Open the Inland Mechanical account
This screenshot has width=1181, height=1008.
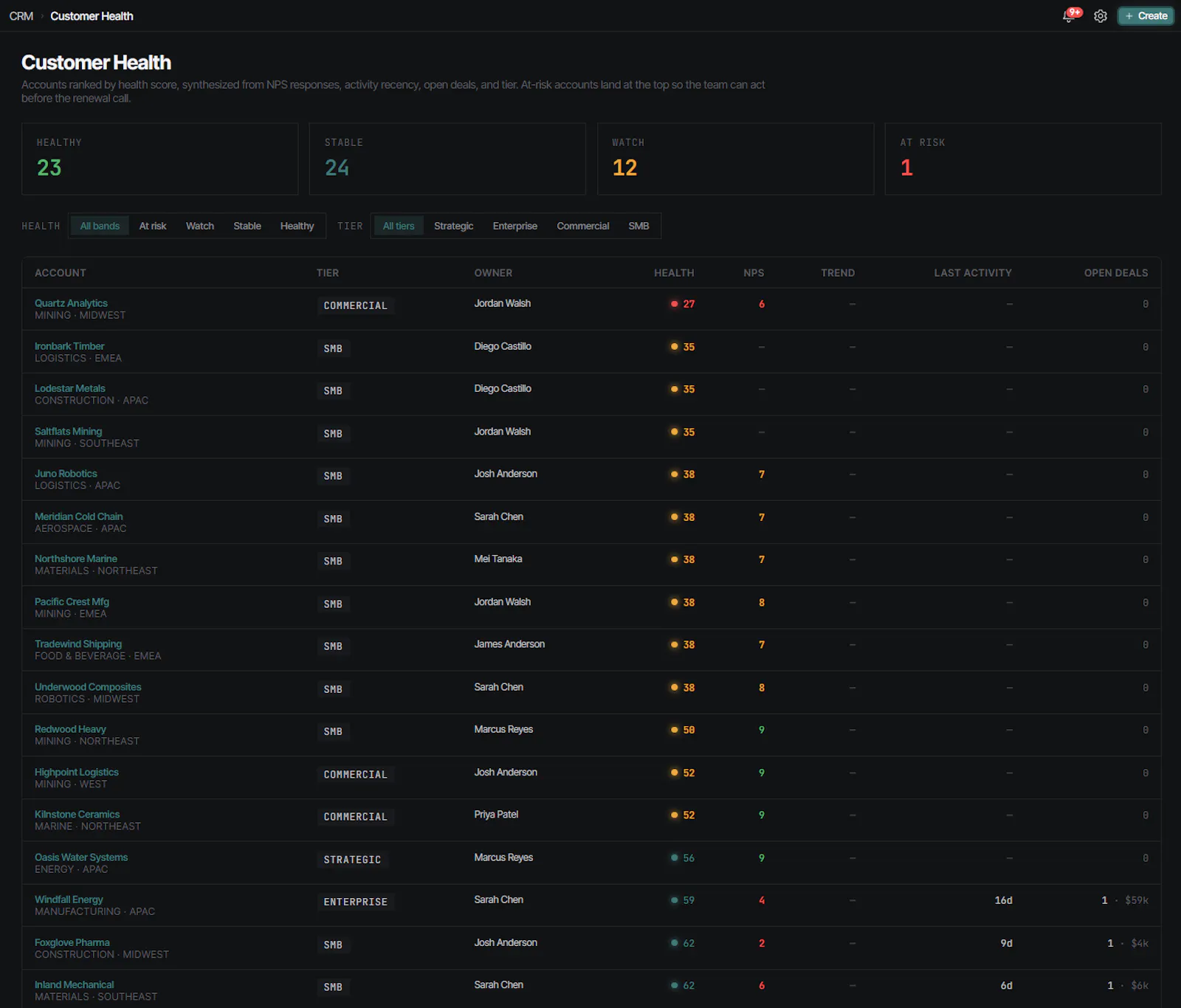click(75, 984)
